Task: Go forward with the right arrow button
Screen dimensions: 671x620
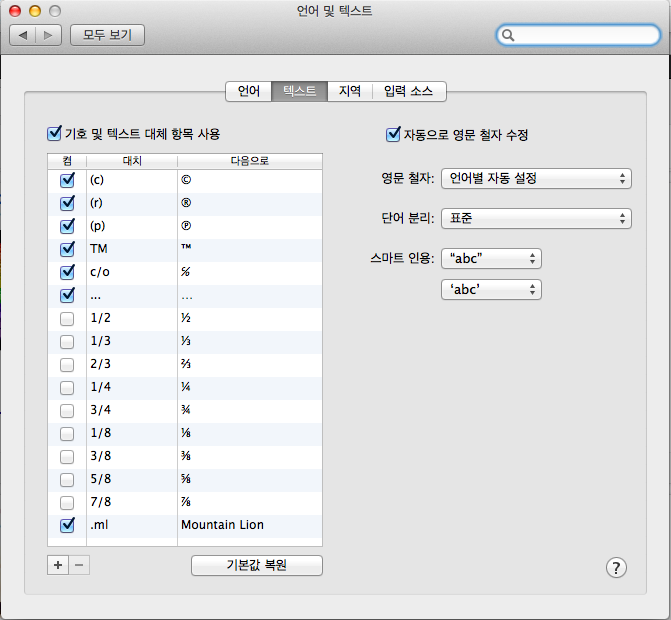Action: pos(48,35)
